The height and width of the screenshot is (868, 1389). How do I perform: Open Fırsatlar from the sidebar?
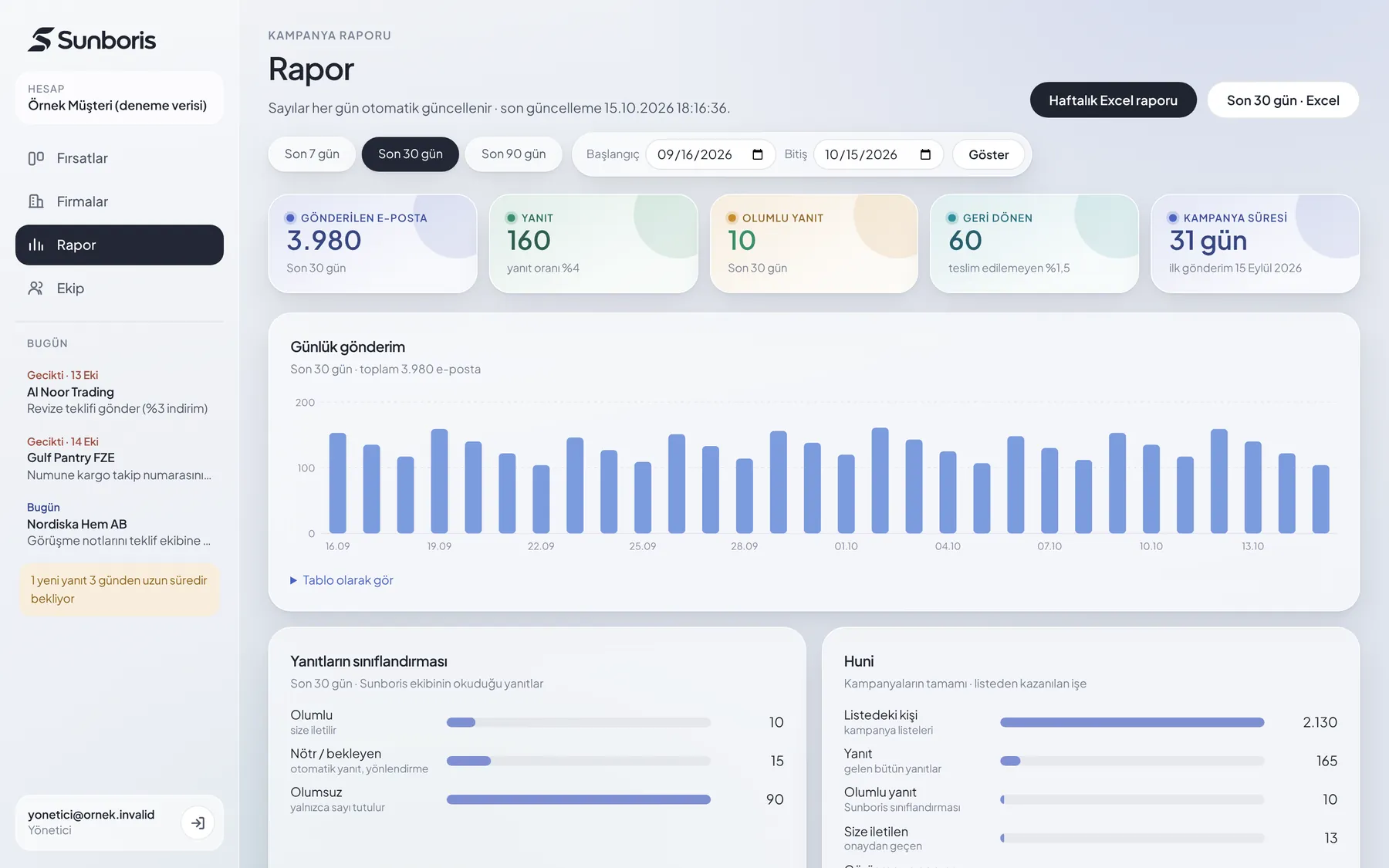tap(120, 158)
